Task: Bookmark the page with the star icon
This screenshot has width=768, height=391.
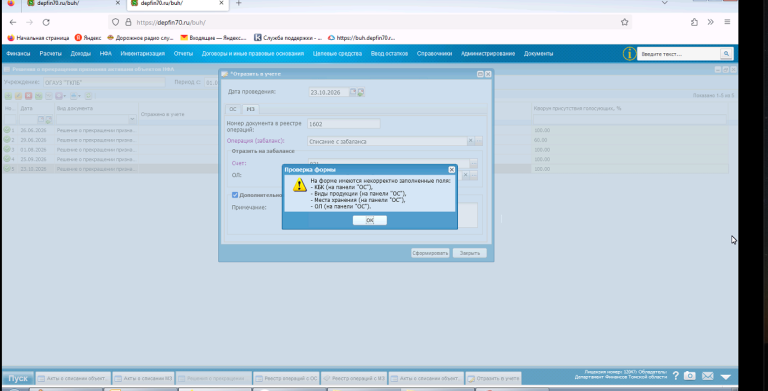Action: click(x=624, y=22)
